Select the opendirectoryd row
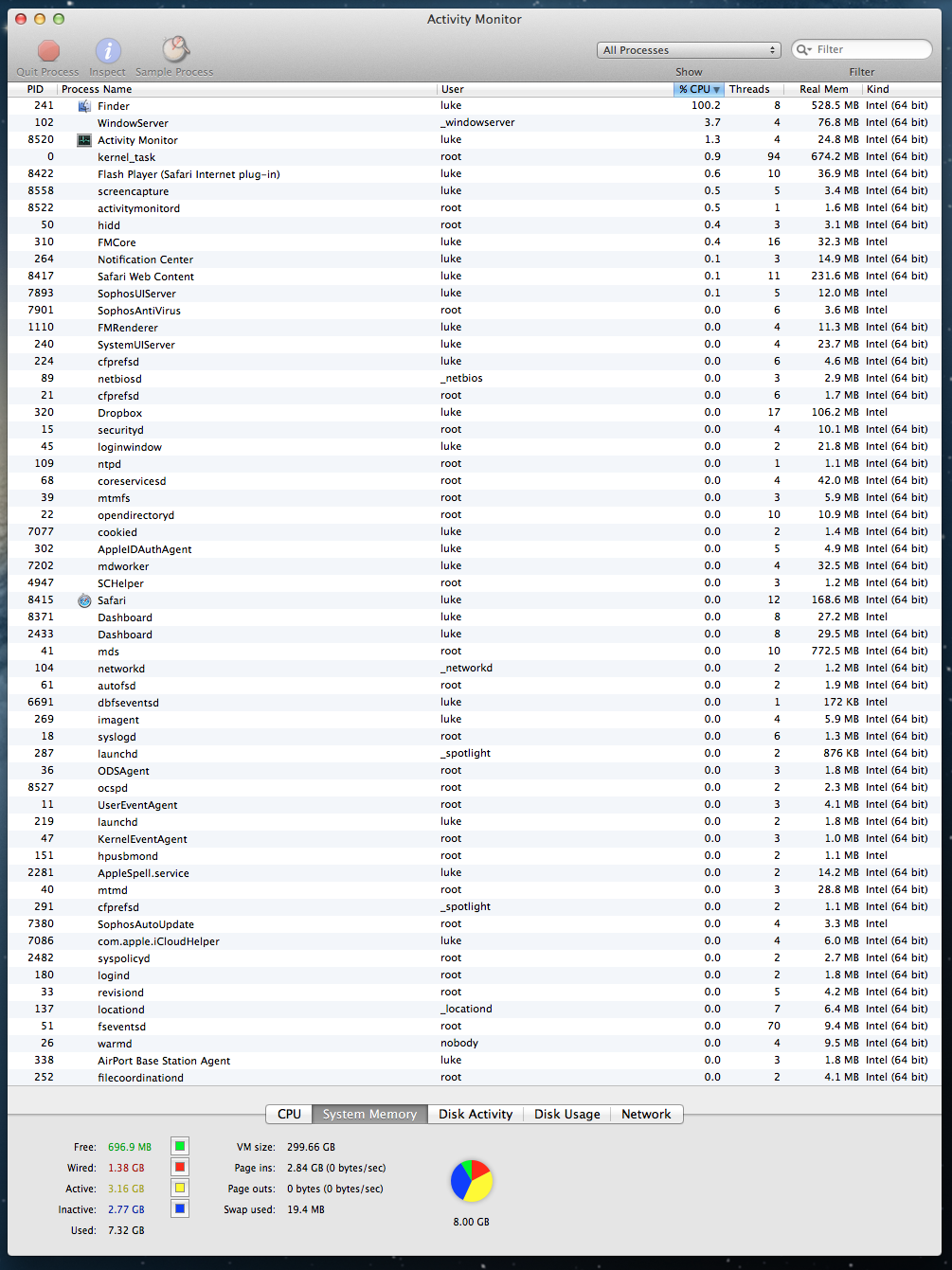The height and width of the screenshot is (1270, 952). point(476,515)
